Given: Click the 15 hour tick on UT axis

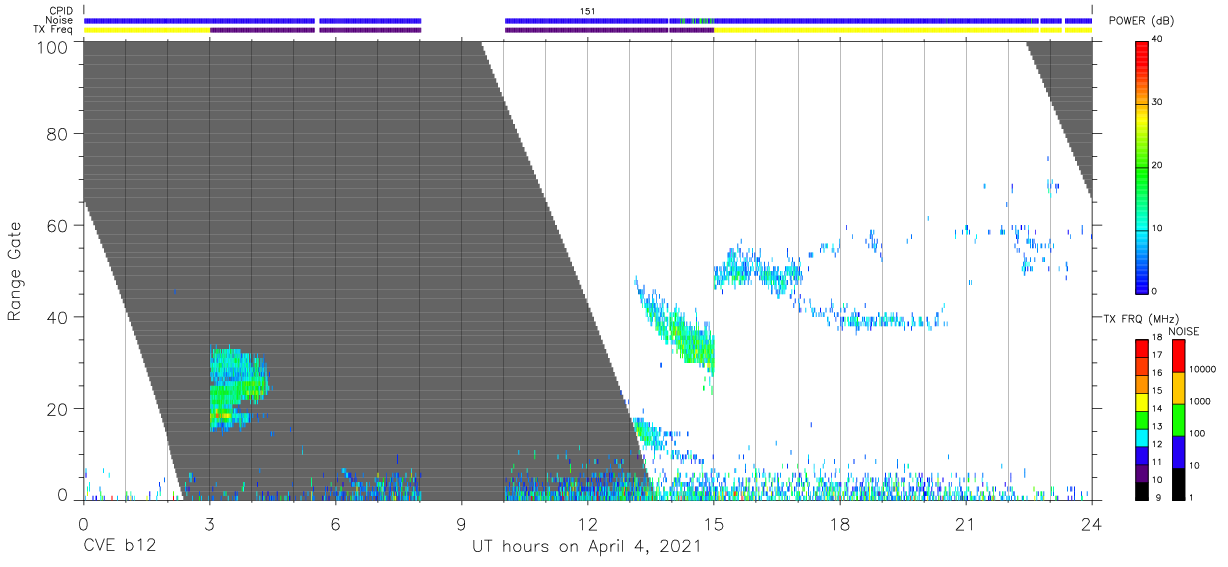Looking at the screenshot, I should [x=713, y=523].
